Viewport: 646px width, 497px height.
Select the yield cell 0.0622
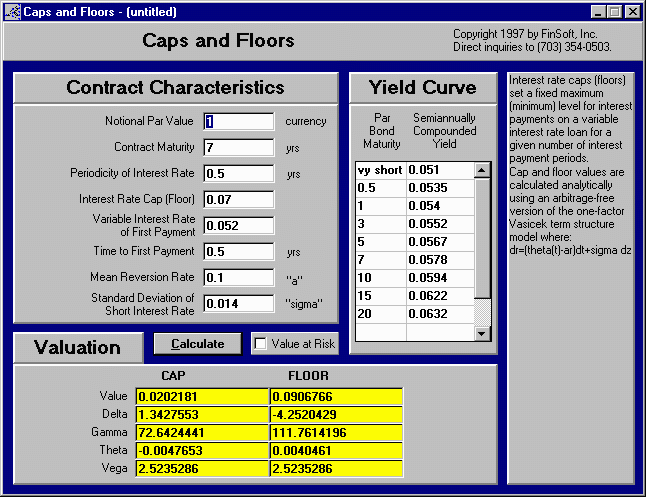(440, 296)
